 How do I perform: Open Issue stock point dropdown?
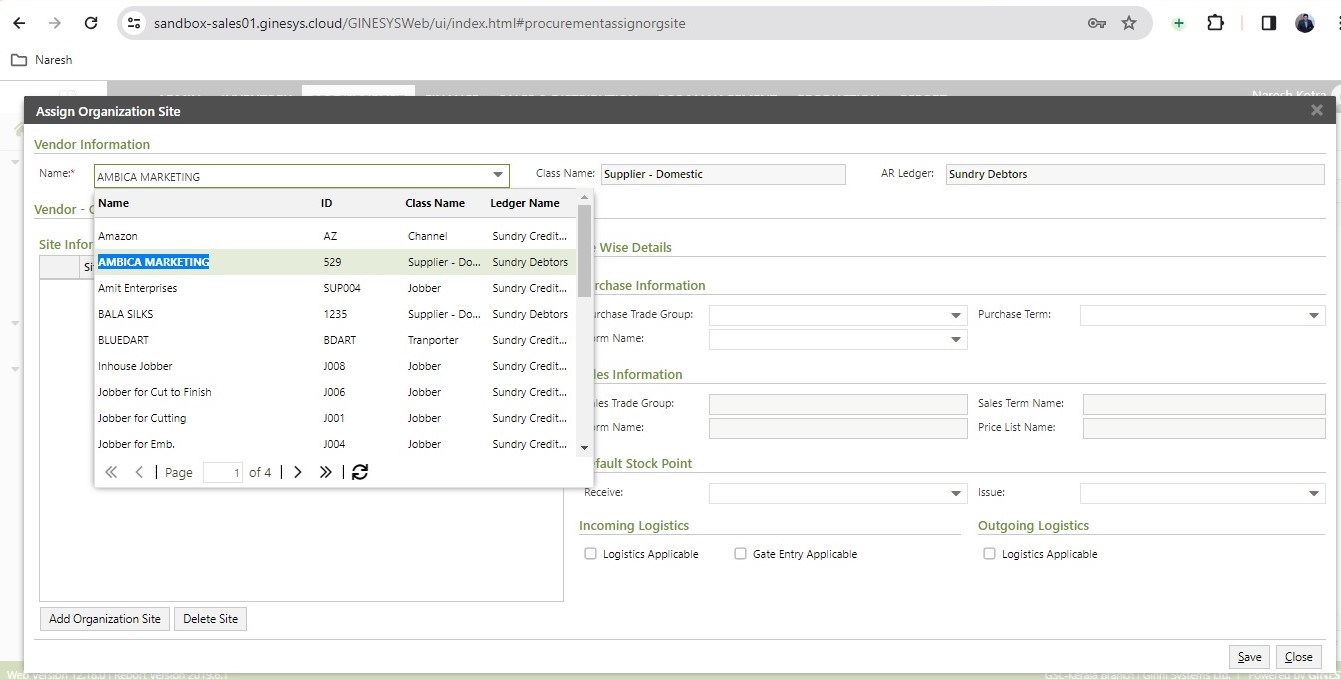pos(1314,493)
